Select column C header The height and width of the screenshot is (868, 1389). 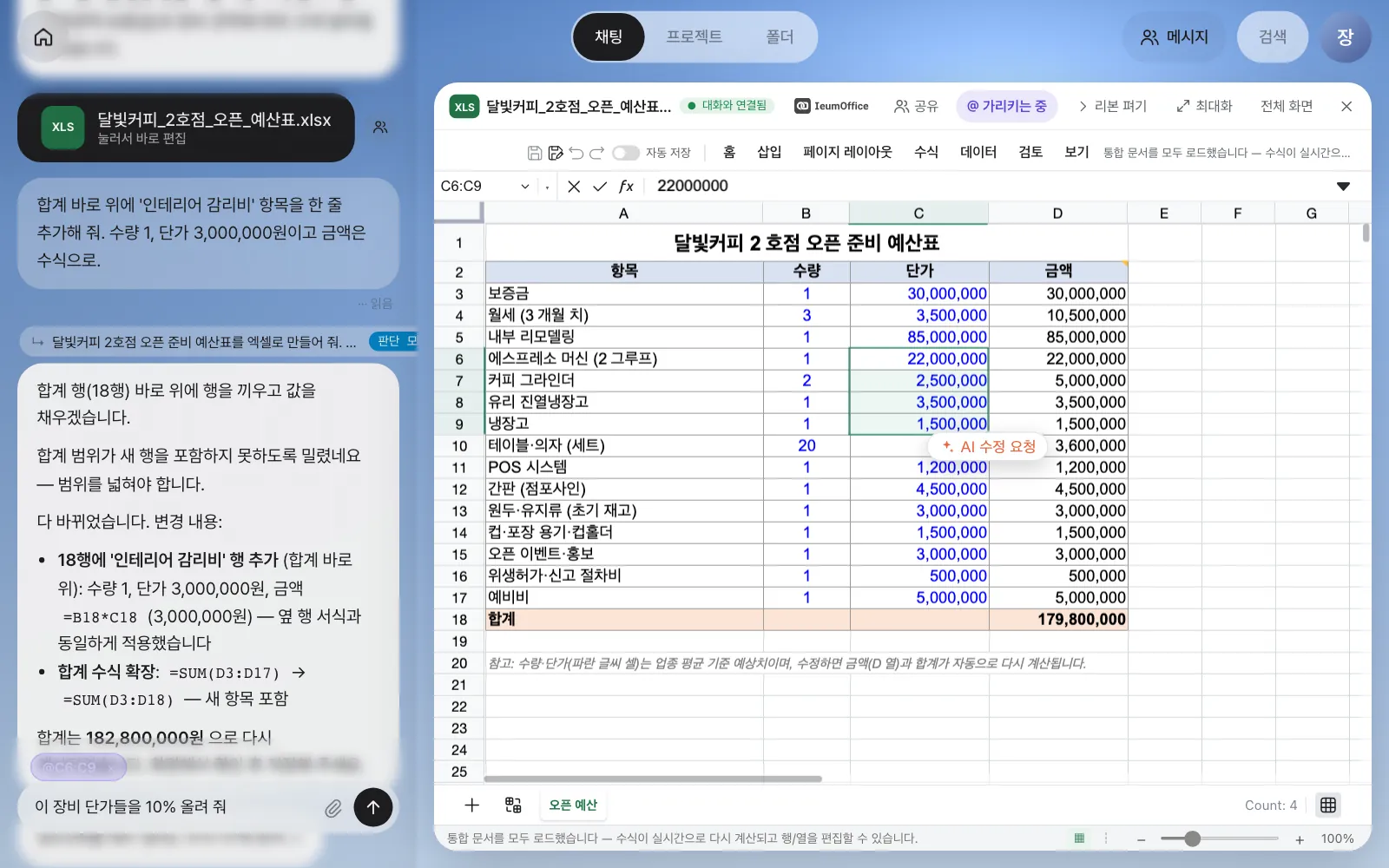[918, 214]
